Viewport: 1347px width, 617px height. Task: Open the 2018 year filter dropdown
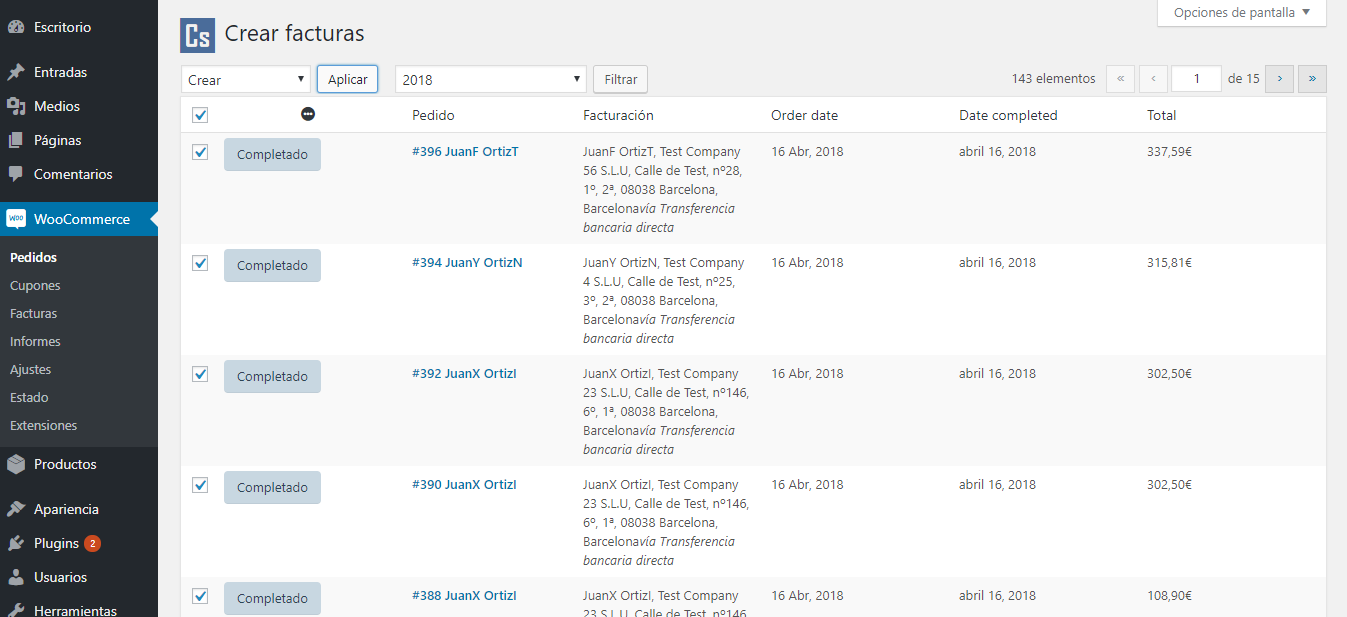pyautogui.click(x=490, y=80)
